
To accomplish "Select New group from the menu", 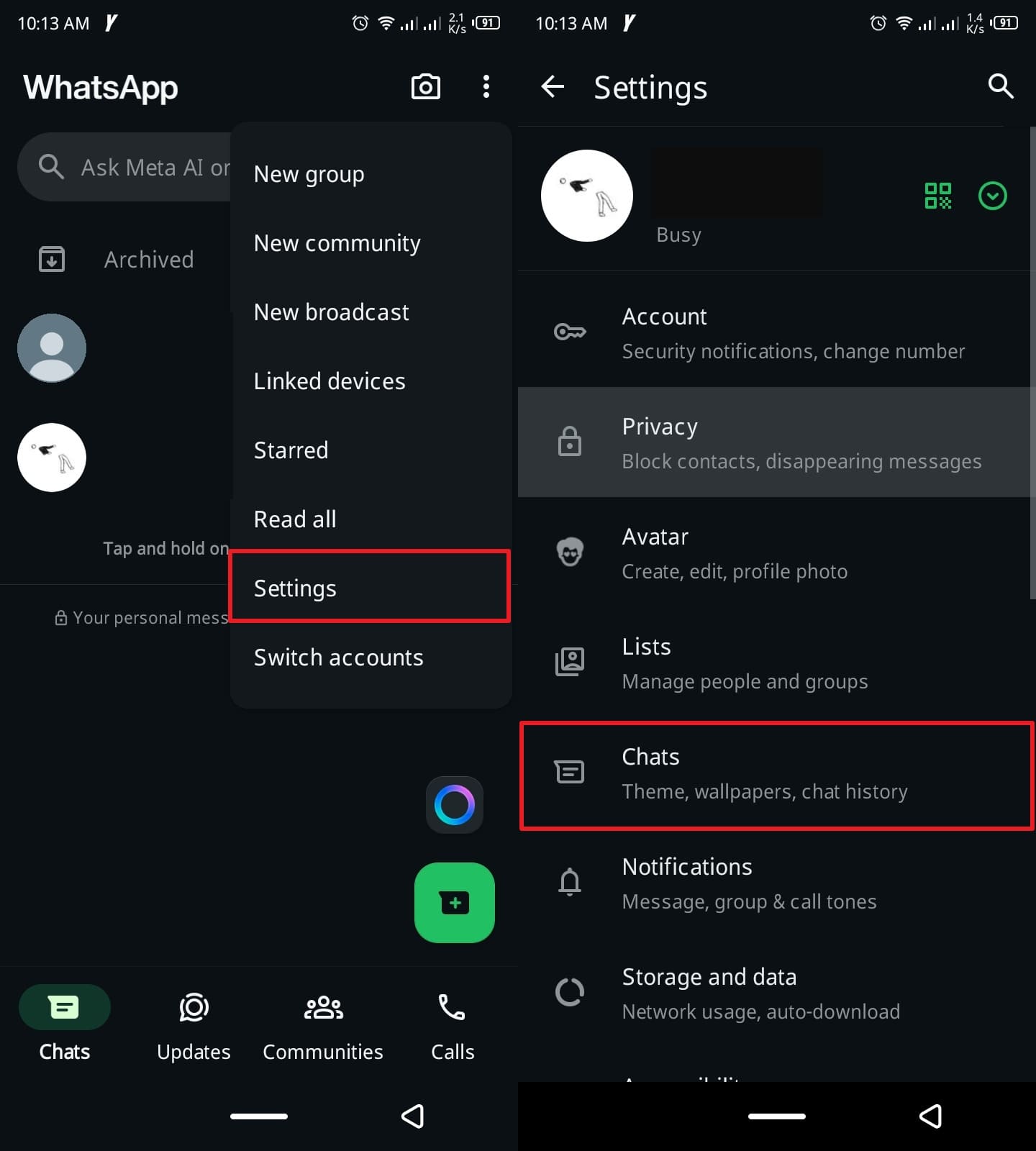I will click(371, 174).
